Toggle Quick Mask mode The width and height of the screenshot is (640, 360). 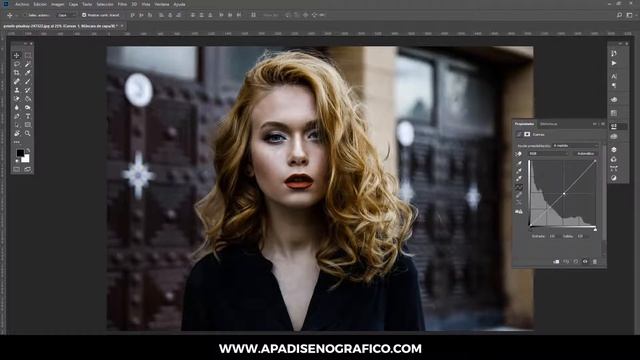[17, 169]
